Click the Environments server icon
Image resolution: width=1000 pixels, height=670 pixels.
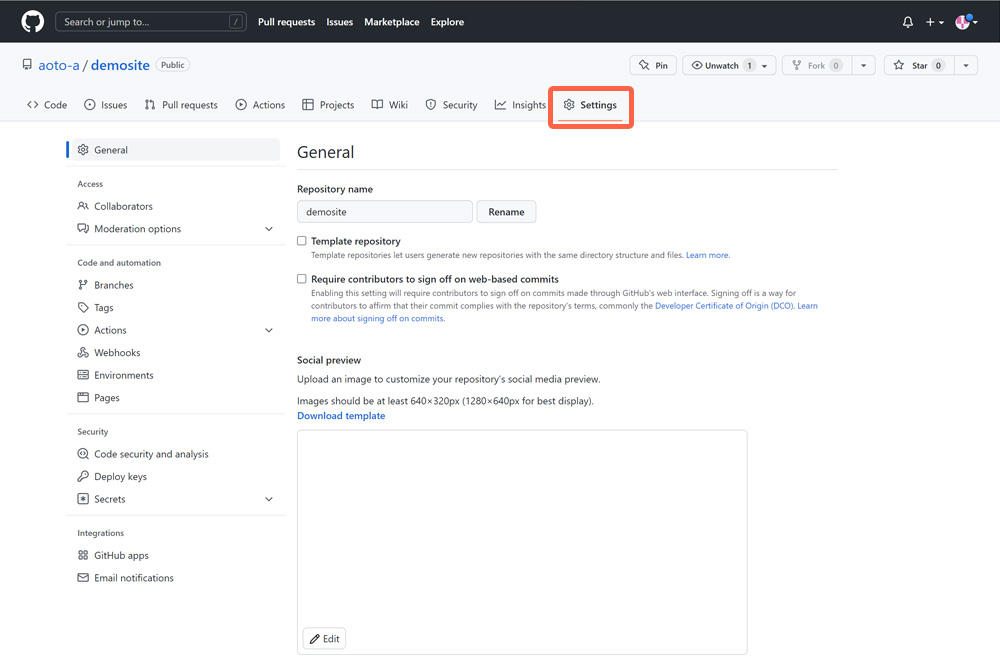point(83,375)
